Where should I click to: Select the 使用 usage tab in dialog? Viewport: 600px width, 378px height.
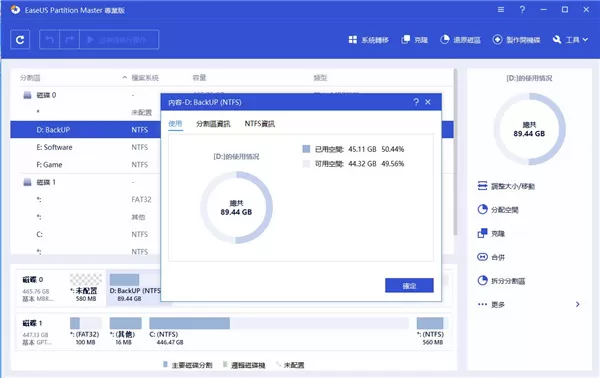(175, 124)
